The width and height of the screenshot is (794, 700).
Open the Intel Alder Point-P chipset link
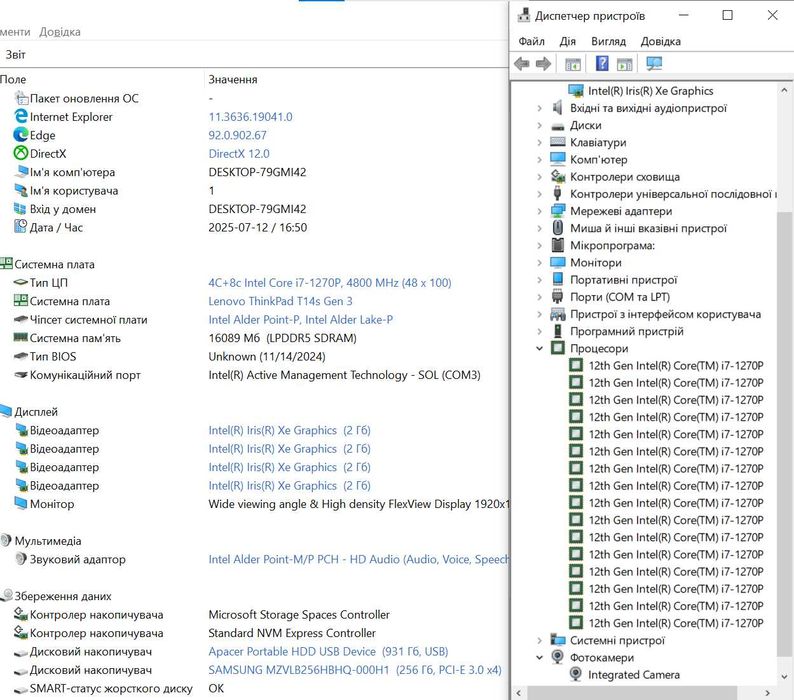coord(300,320)
